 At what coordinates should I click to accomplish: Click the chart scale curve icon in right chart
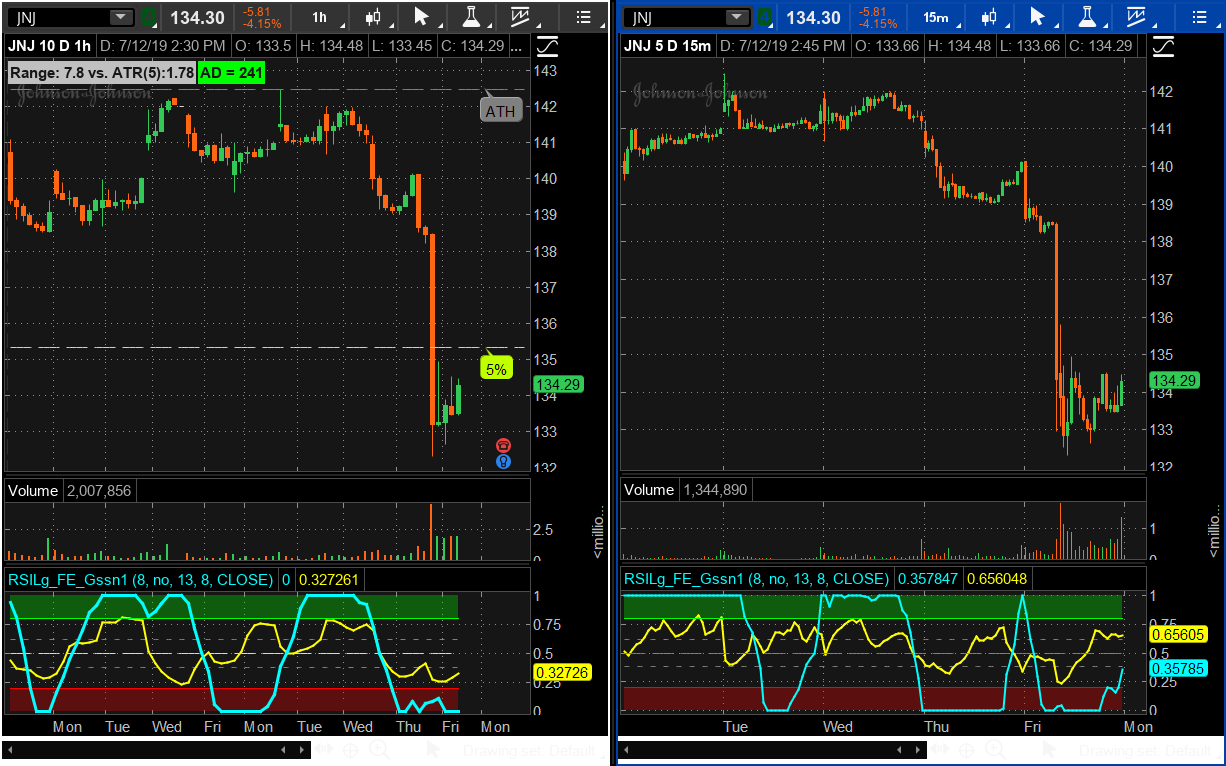1164,46
